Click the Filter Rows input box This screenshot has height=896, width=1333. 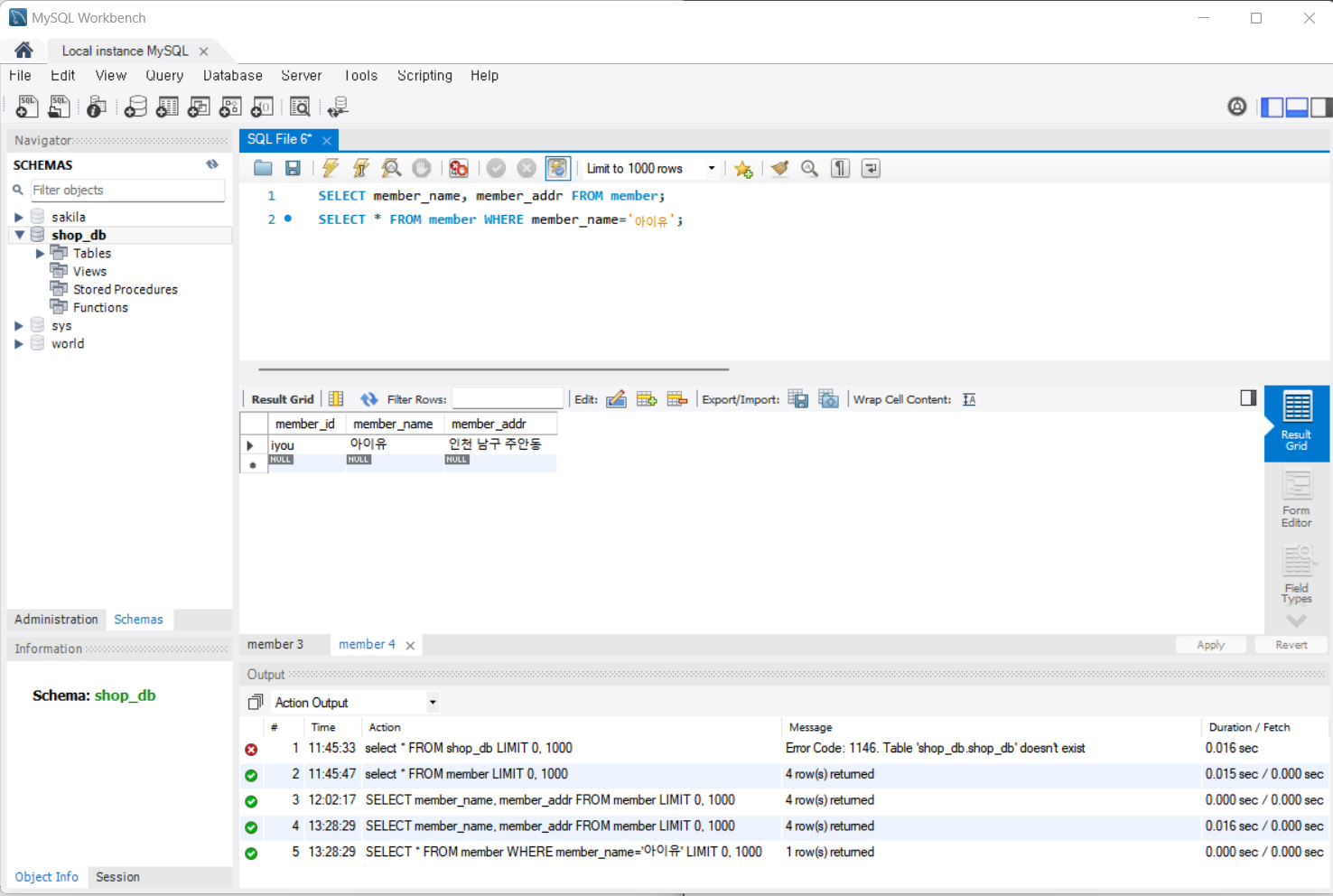(508, 398)
